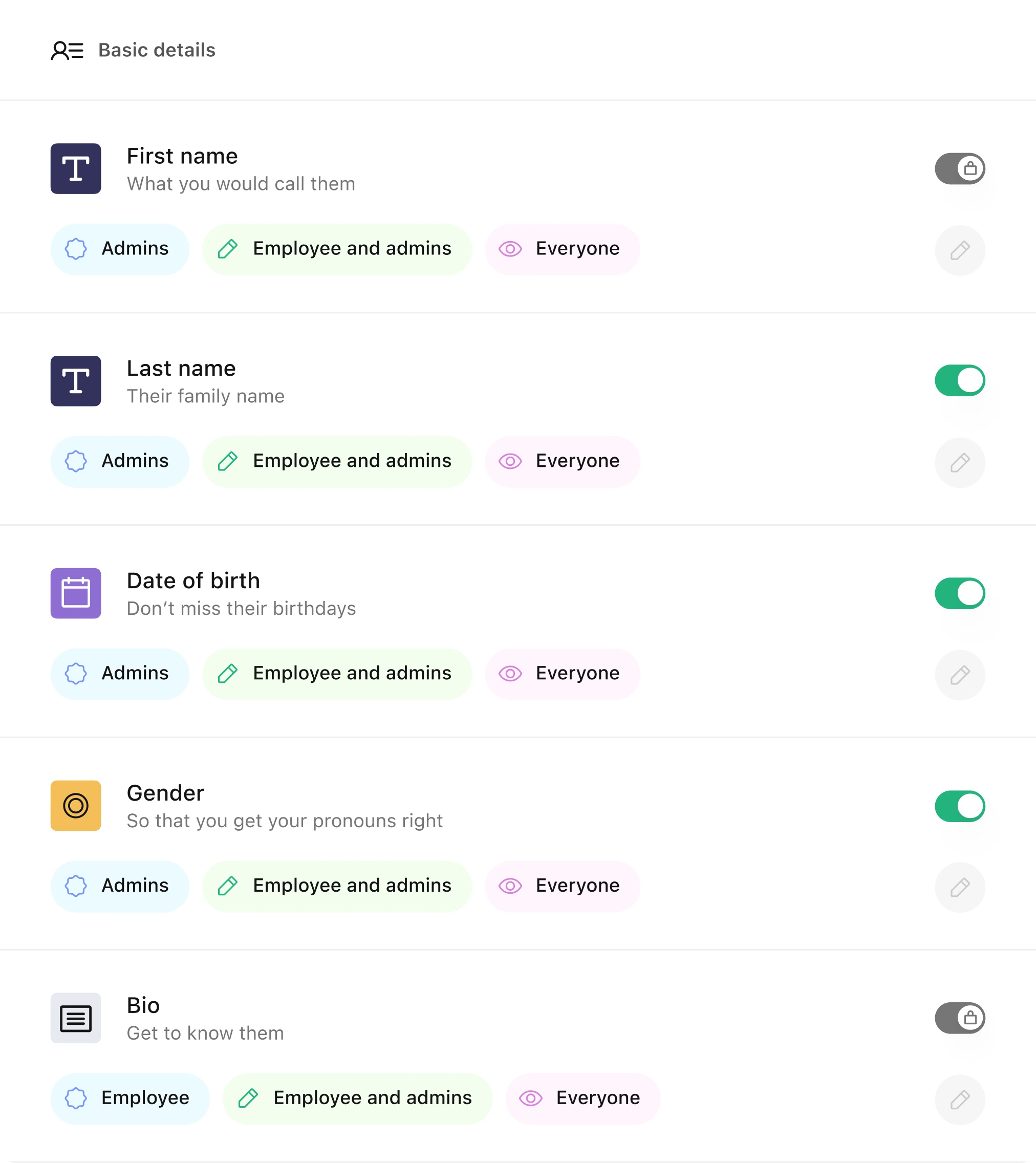Select the Admins chip under Last name

(x=120, y=462)
